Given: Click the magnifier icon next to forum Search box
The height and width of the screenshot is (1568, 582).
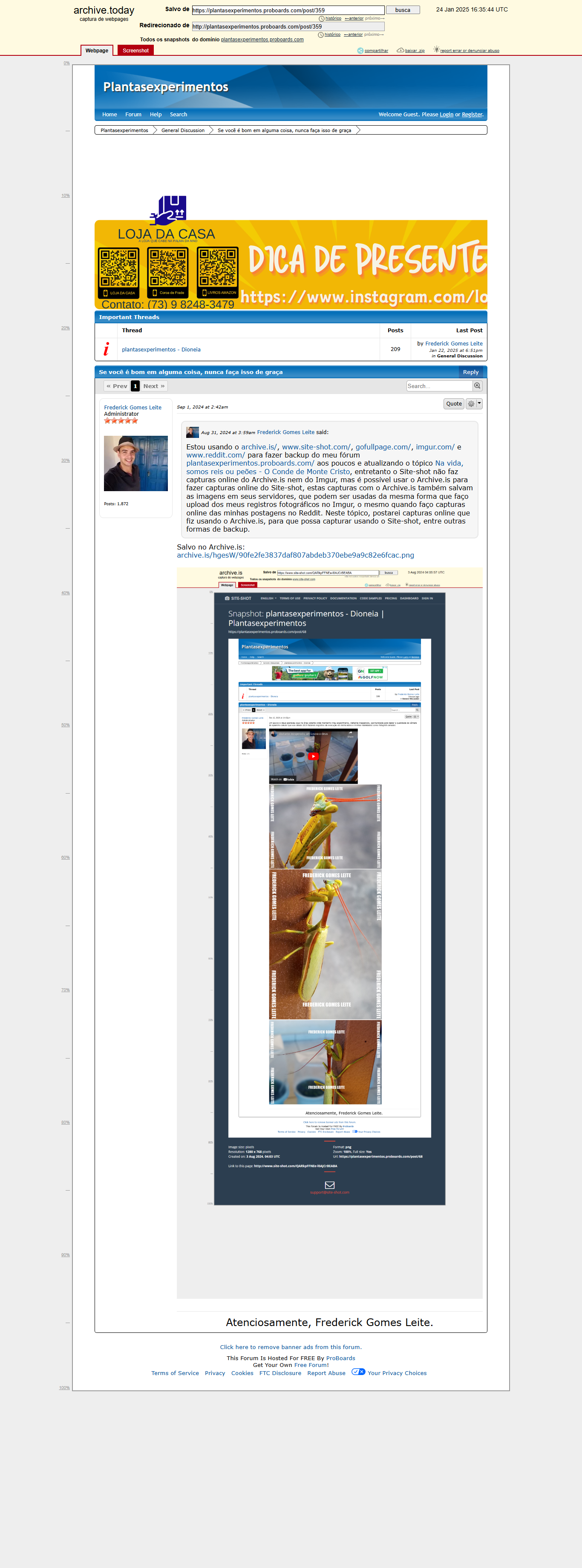Looking at the screenshot, I should coord(477,386).
